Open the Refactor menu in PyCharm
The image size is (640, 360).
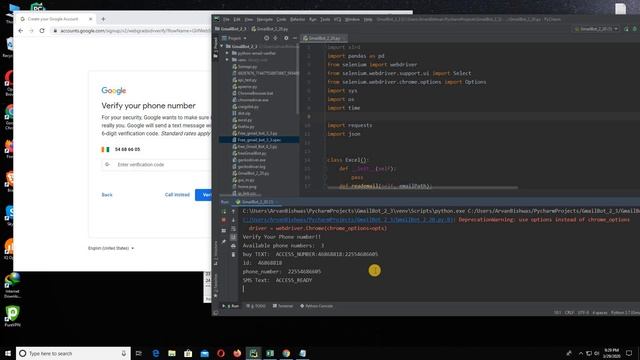point(298,19)
